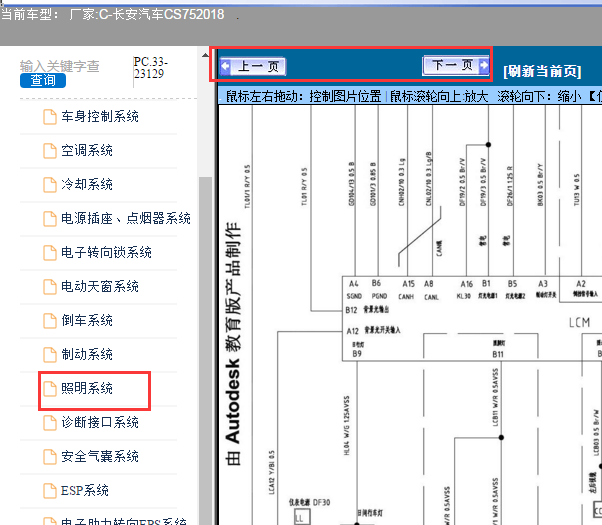This screenshot has width=602, height=525.
Task: Click the 输入关键字查 keyword input field
Action: coord(60,66)
